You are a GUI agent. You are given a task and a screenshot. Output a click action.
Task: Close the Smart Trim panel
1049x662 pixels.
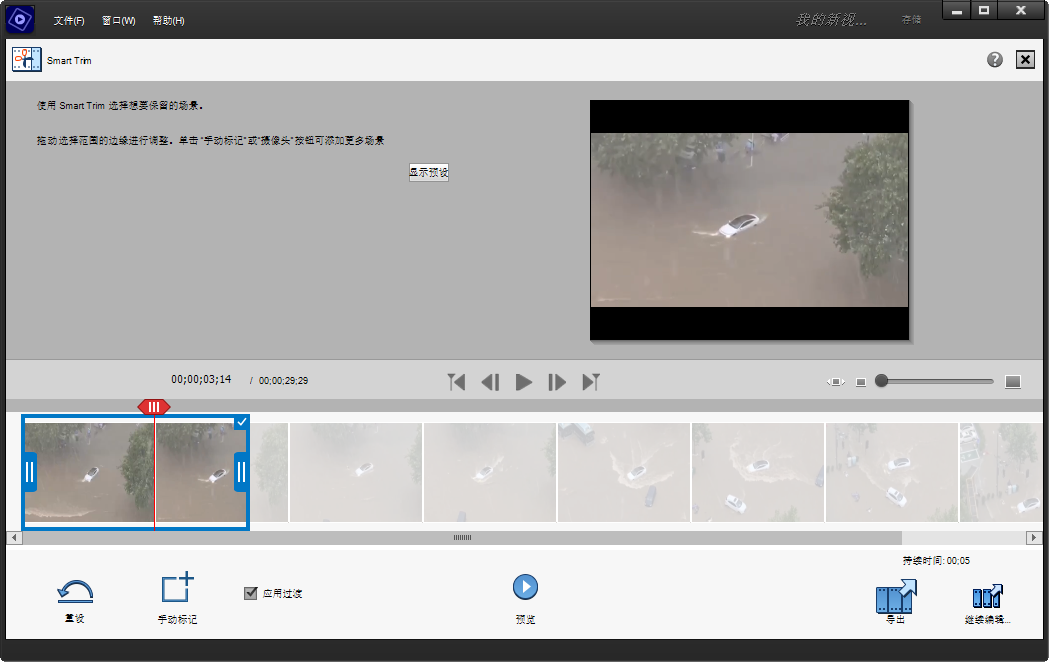(x=1025, y=60)
